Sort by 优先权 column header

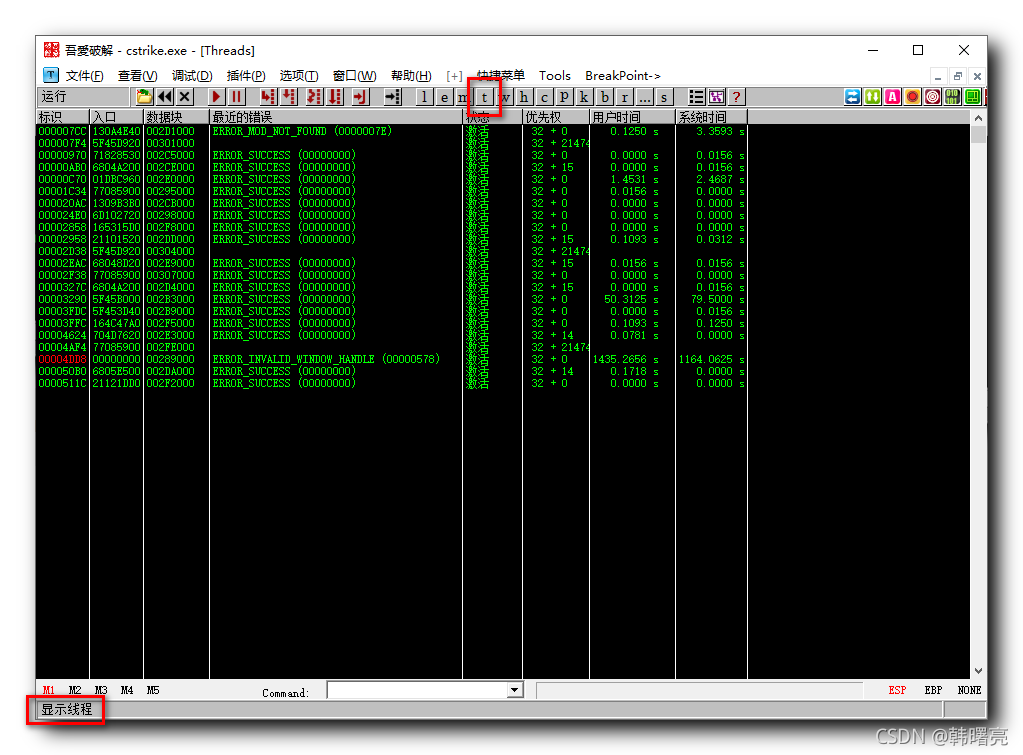tap(556, 117)
